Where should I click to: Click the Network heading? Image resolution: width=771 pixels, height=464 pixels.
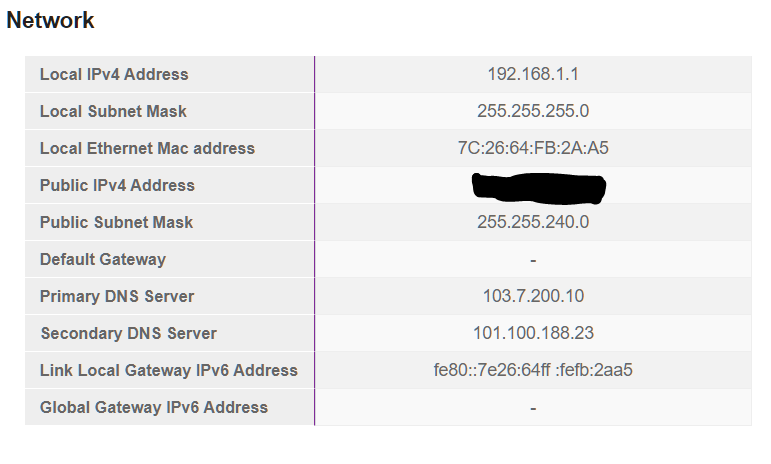click(50, 21)
